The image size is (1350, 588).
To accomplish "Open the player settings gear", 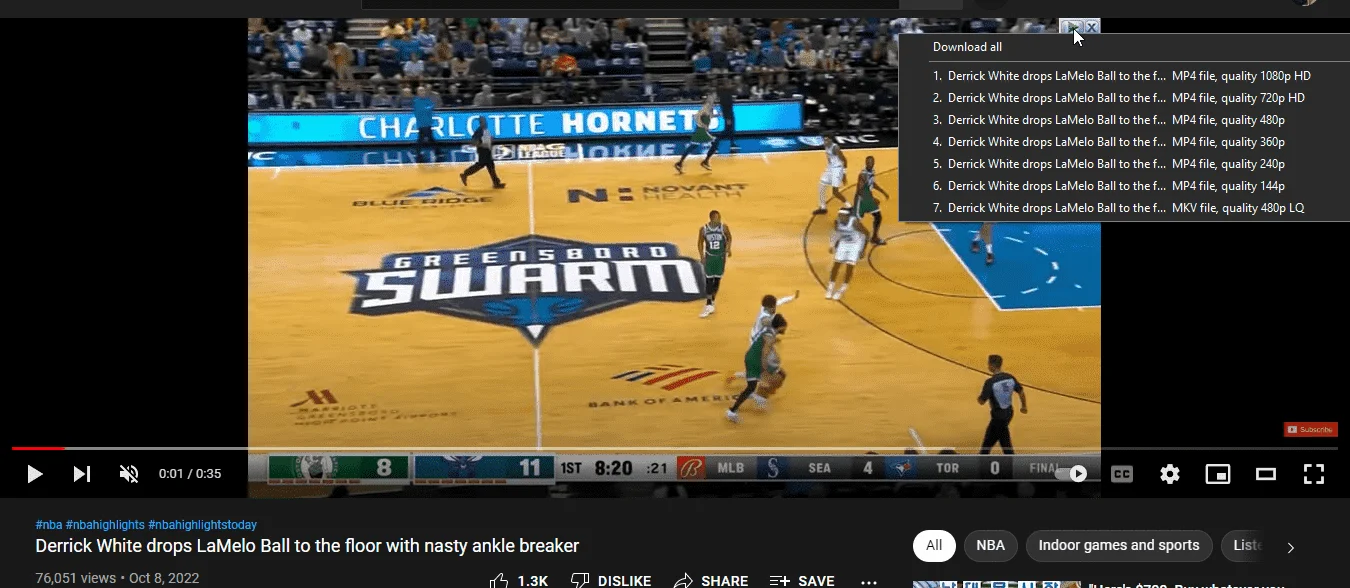I will coord(1170,474).
